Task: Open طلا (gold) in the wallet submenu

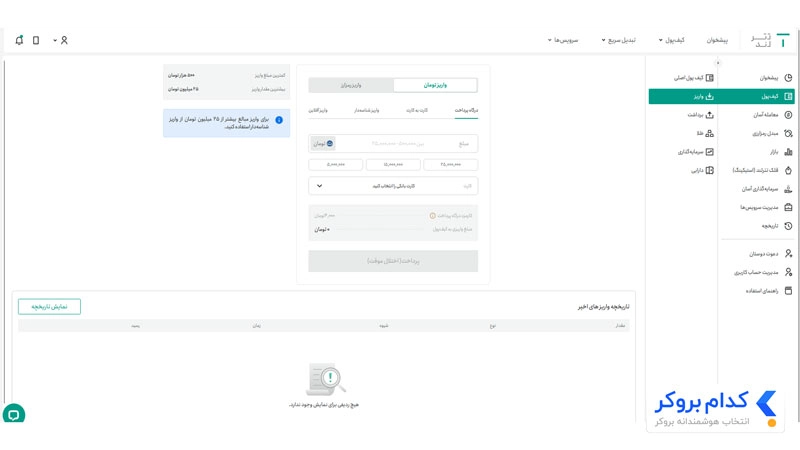Action: click(x=705, y=133)
